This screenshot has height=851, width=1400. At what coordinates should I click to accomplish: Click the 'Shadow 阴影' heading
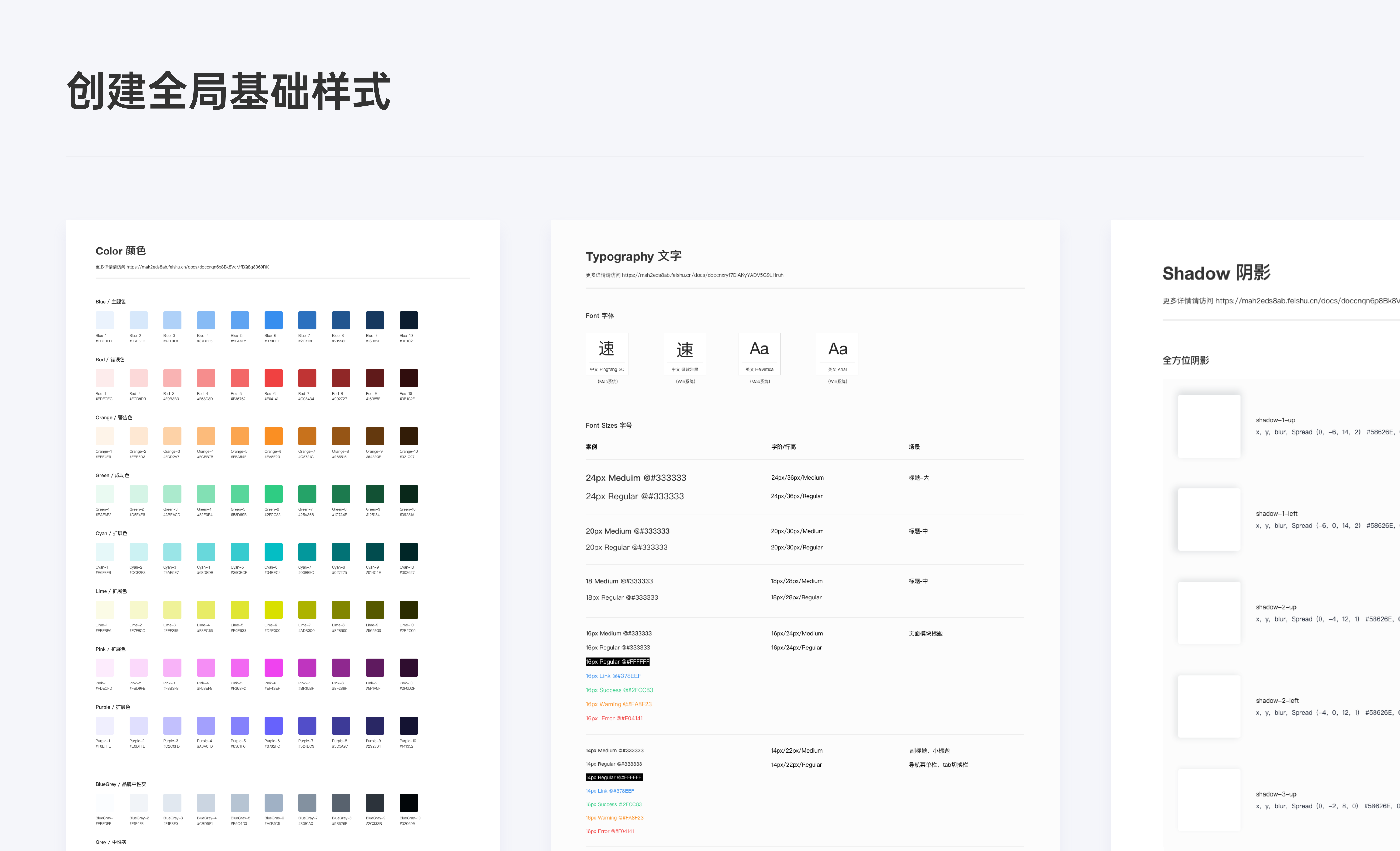1216,273
